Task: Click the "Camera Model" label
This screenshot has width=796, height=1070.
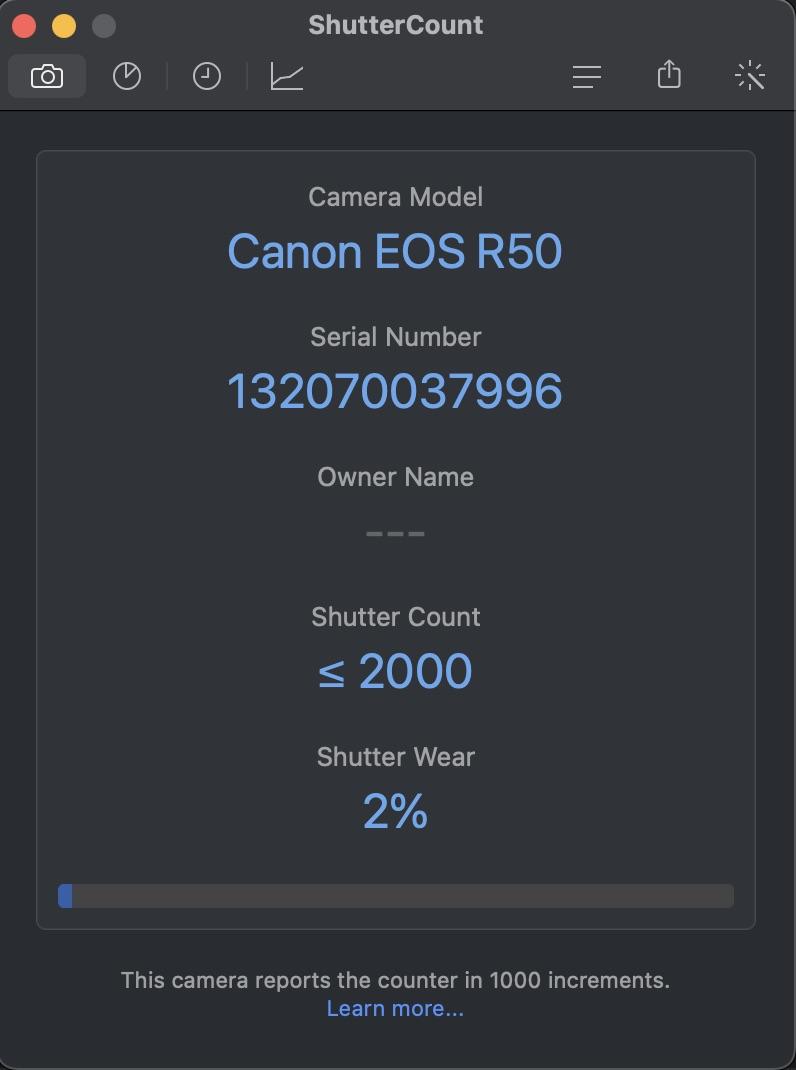Action: [x=395, y=197]
